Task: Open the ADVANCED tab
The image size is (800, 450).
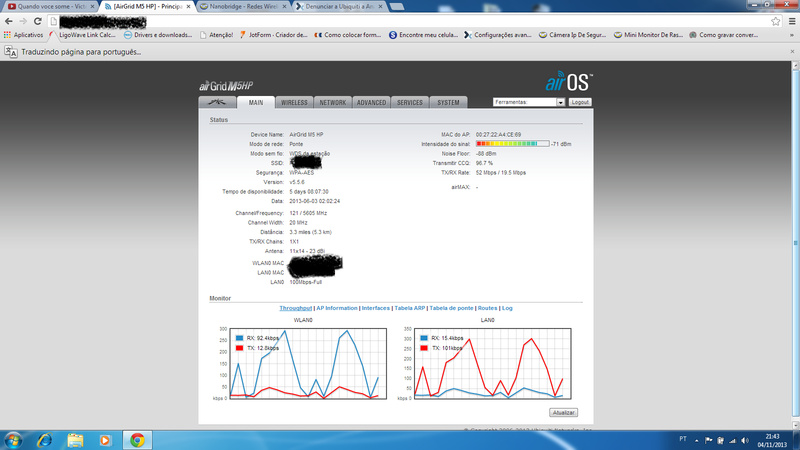Action: pos(371,102)
